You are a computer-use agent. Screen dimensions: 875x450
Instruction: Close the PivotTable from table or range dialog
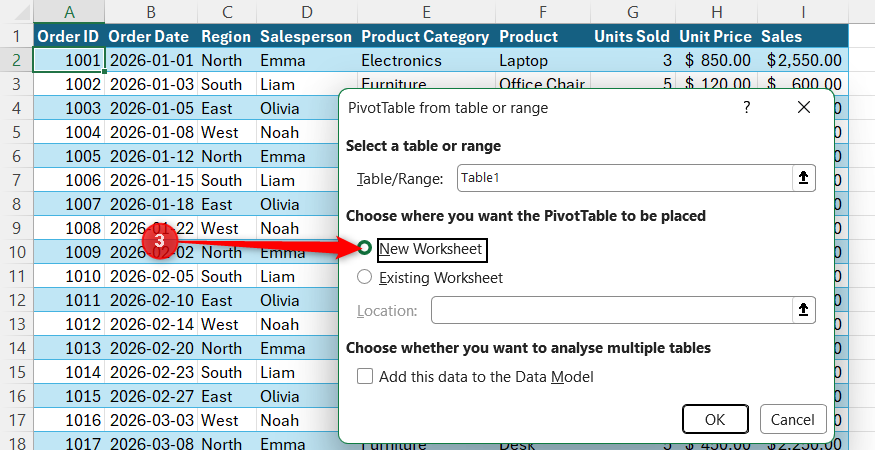point(804,107)
